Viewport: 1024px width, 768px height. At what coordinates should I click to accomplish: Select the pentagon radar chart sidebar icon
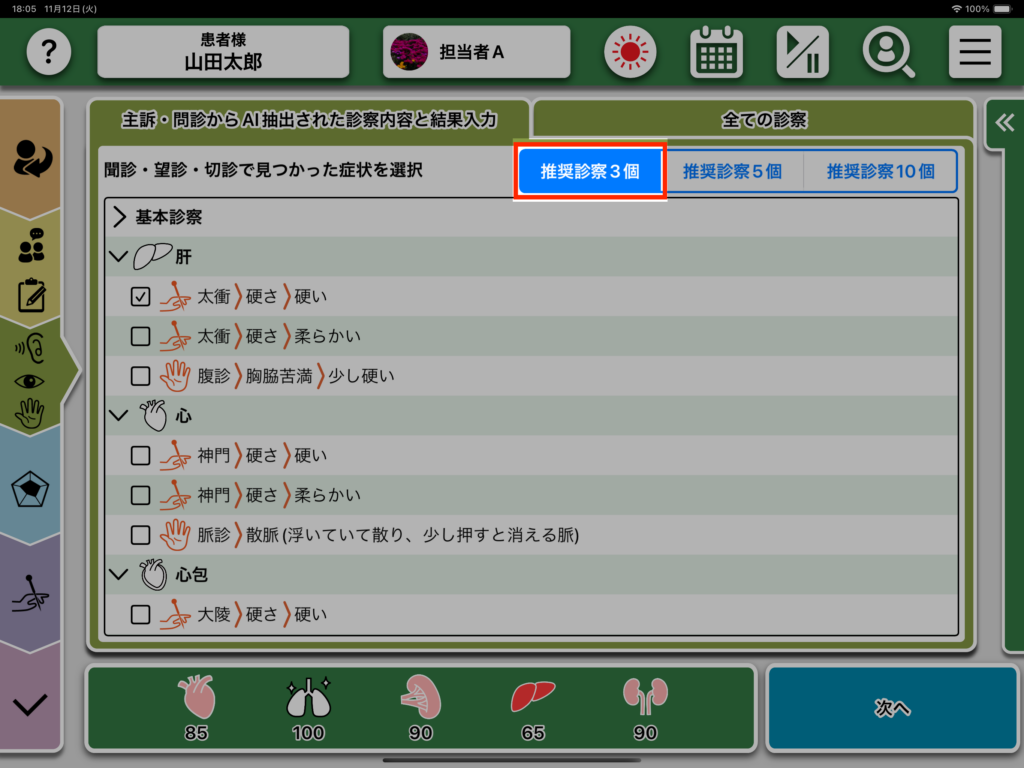(31, 491)
